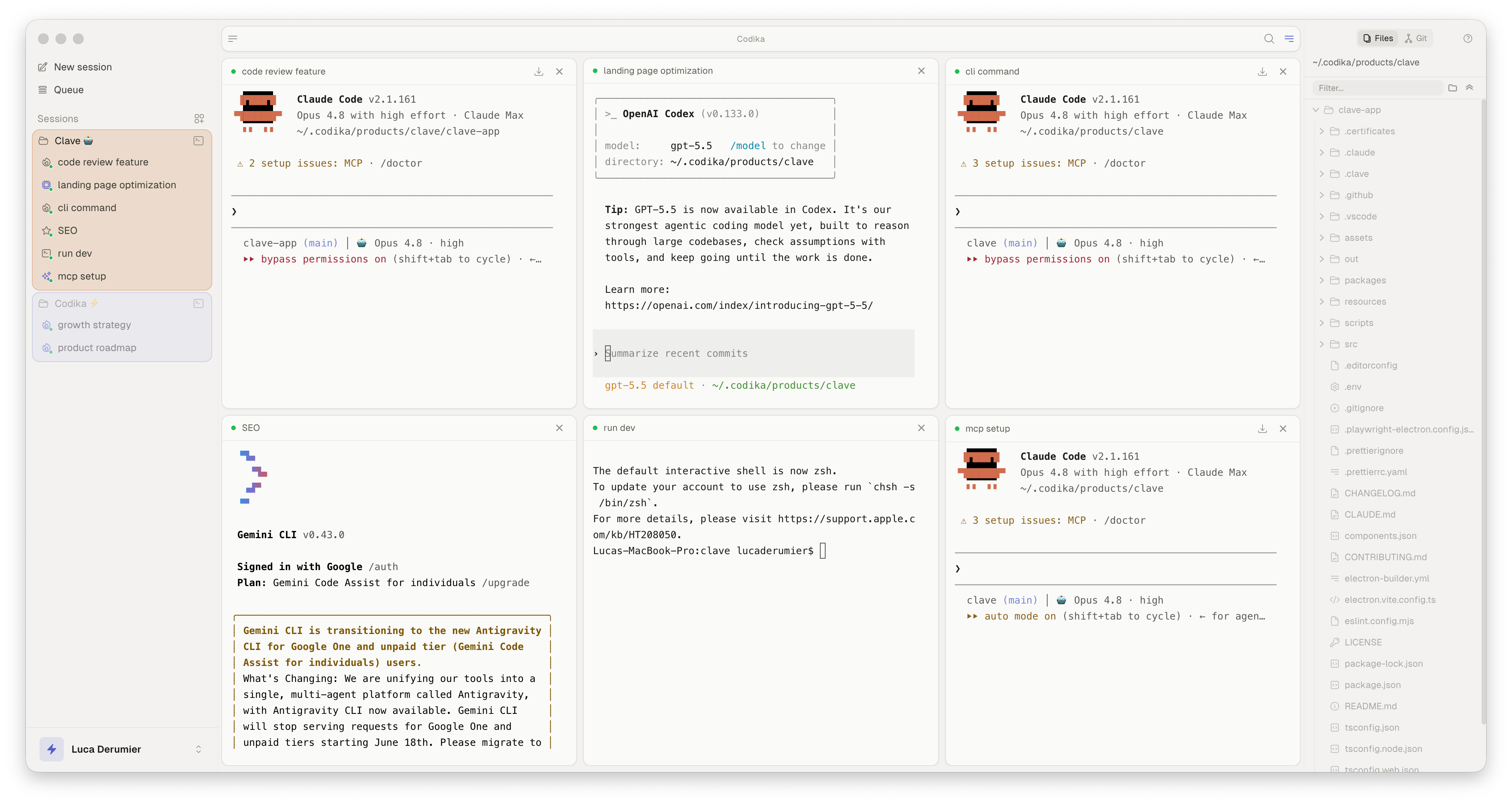Click the new folder icon beside the Filter field
The width and height of the screenshot is (1512, 804).
point(1453,88)
